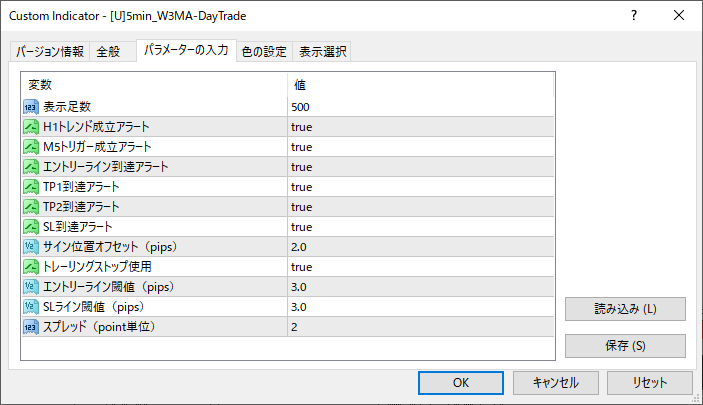Image resolution: width=703 pixels, height=405 pixels.
Task: Select the 表示選択 tab
Action: point(323,52)
